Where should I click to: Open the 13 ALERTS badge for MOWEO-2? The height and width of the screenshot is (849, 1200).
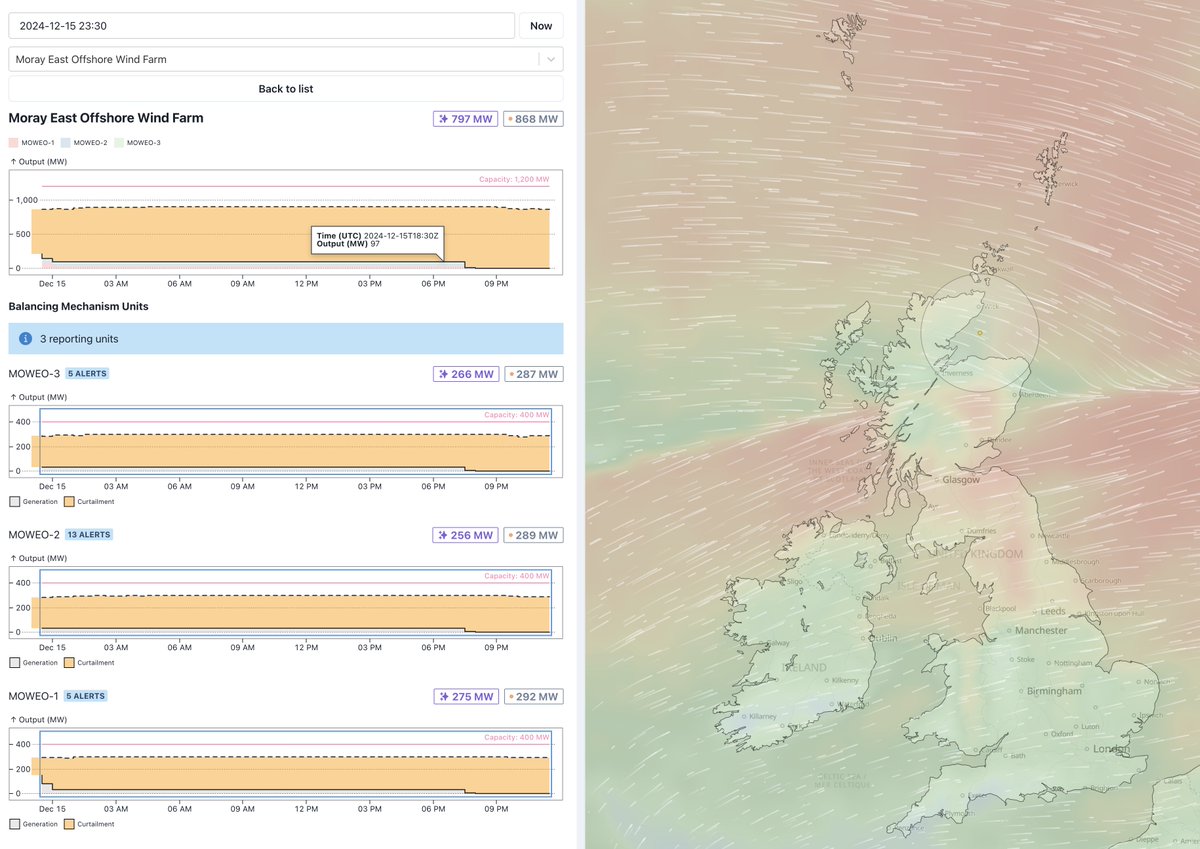[x=89, y=535]
